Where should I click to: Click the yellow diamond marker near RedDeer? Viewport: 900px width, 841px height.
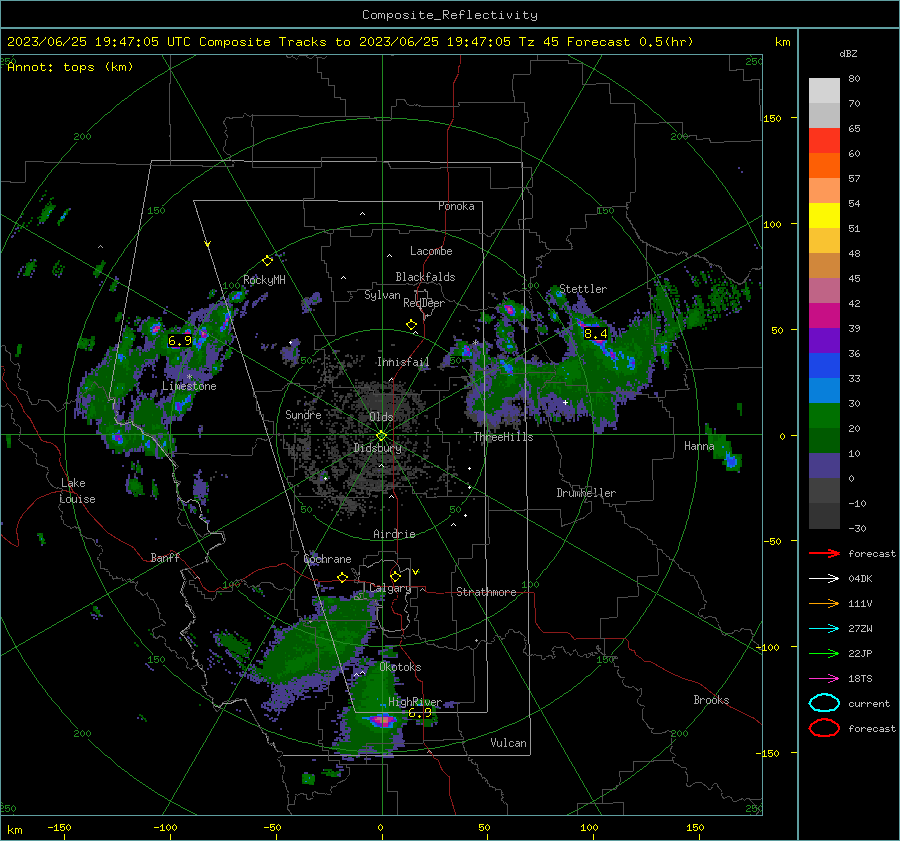(412, 325)
